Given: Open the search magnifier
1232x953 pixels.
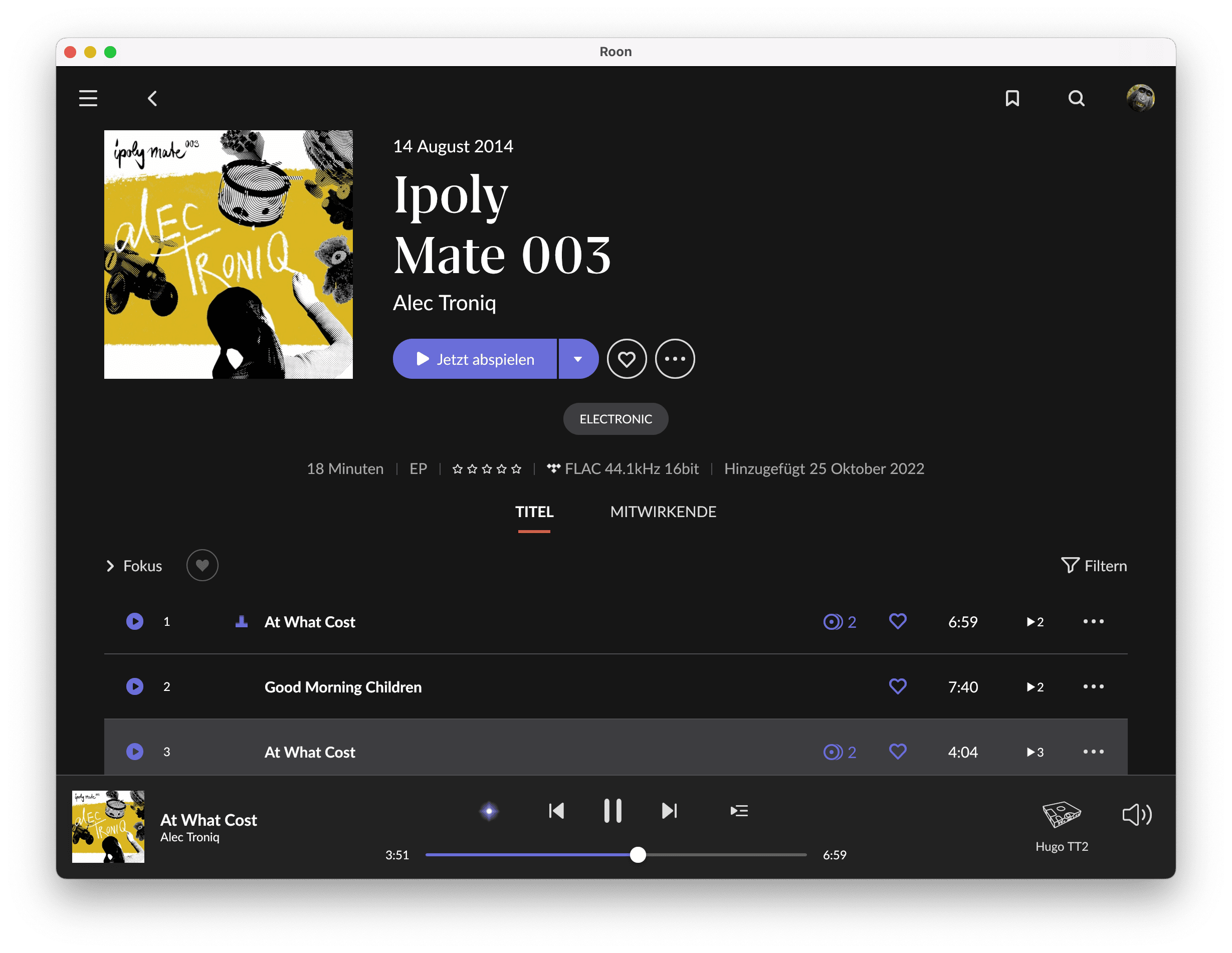Looking at the screenshot, I should tap(1076, 98).
